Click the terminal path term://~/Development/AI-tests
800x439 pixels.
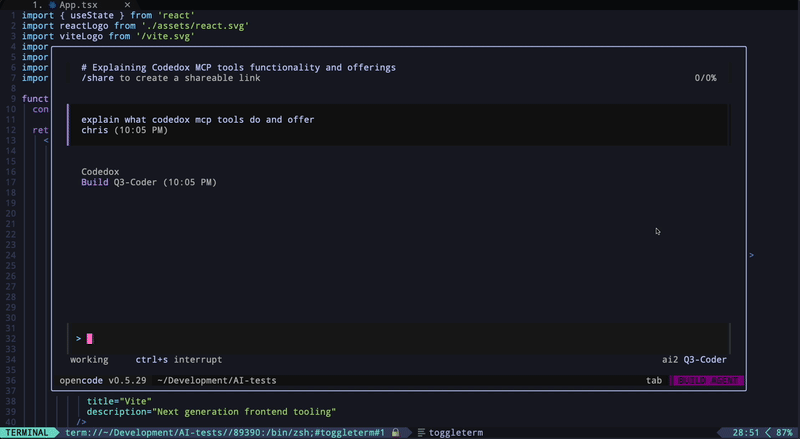[224, 432]
